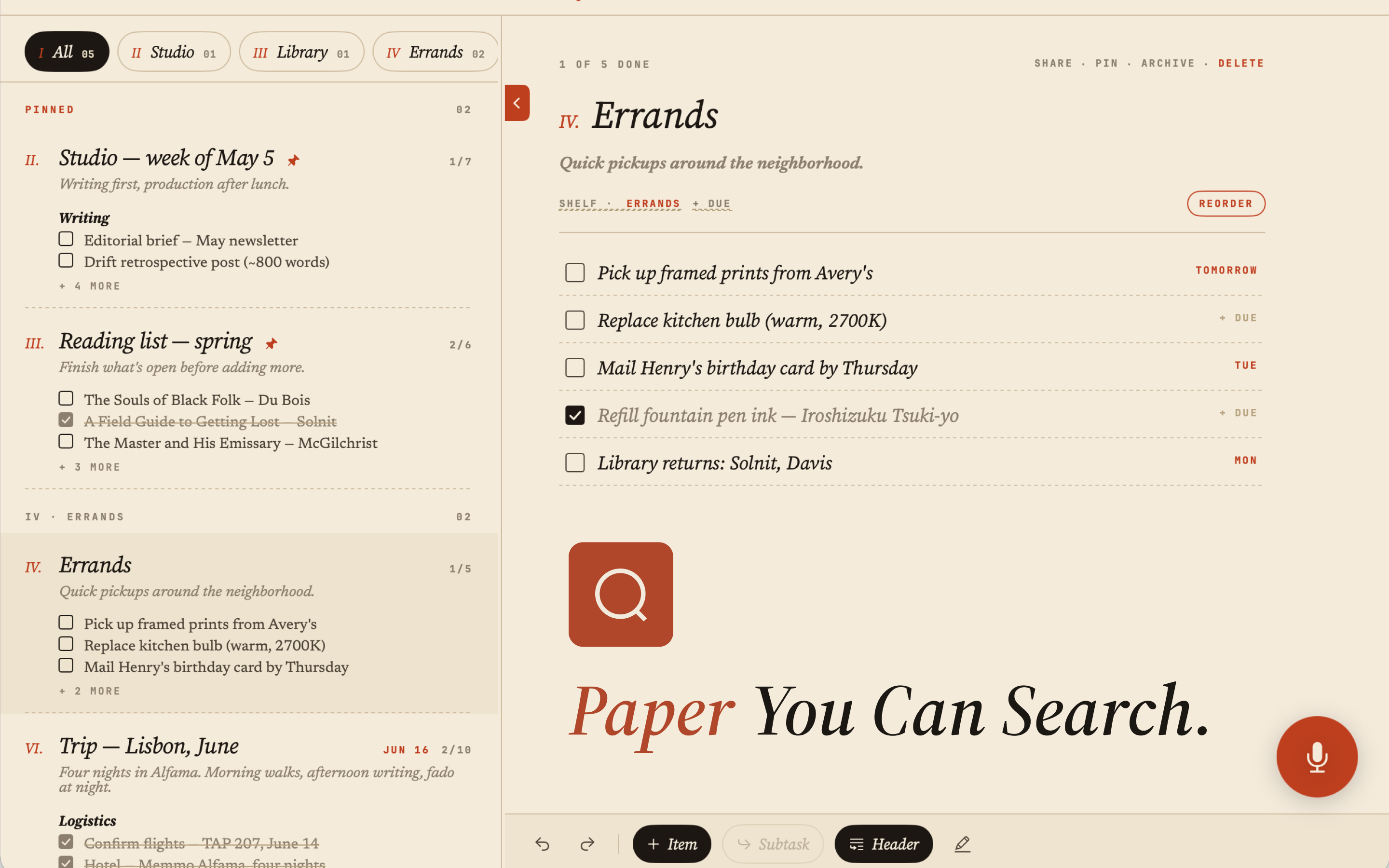
Task: Click the Jun 16 date on Trip card
Action: pyautogui.click(x=406, y=750)
